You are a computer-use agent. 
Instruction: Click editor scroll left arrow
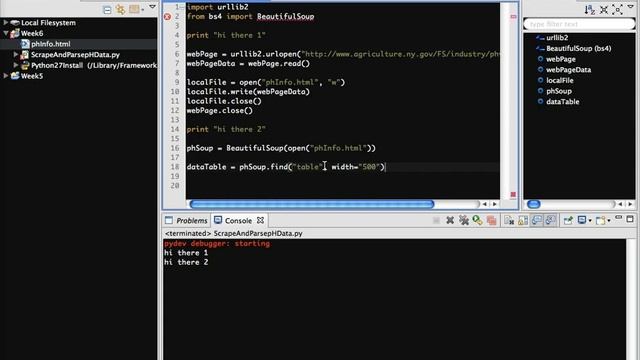tap(484, 204)
